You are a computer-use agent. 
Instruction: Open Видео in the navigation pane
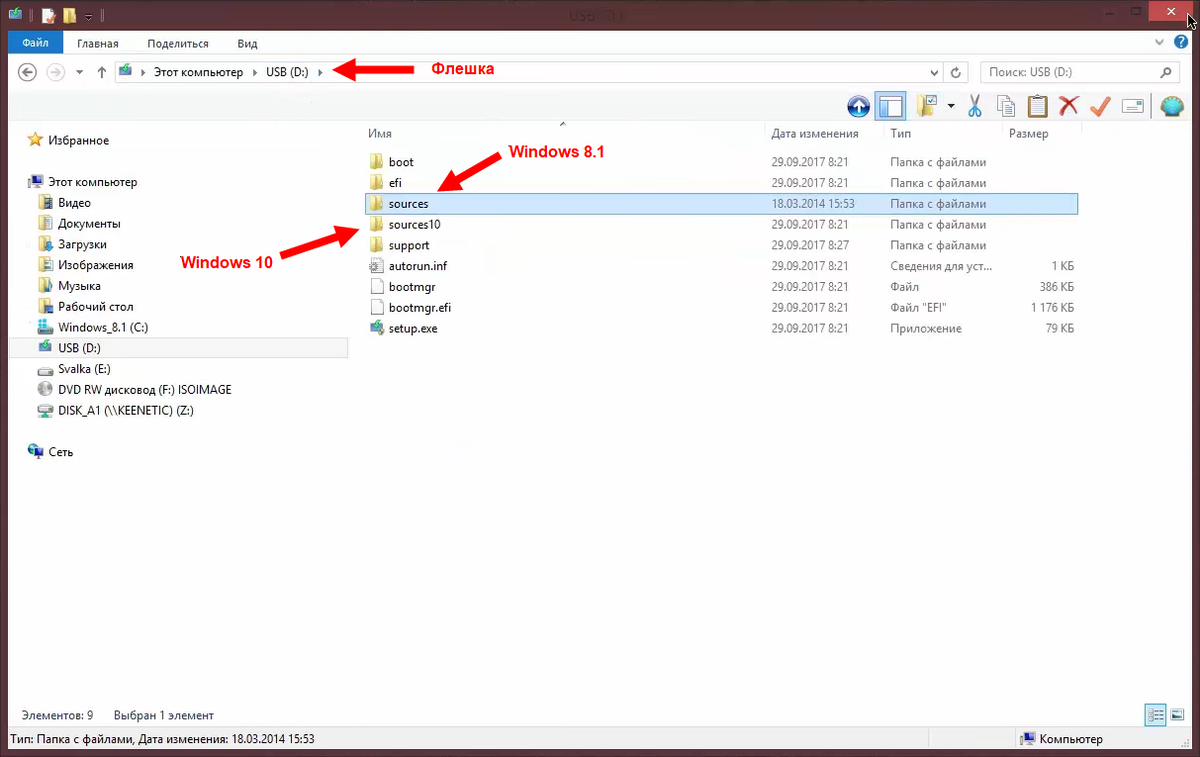pyautogui.click(x=74, y=203)
